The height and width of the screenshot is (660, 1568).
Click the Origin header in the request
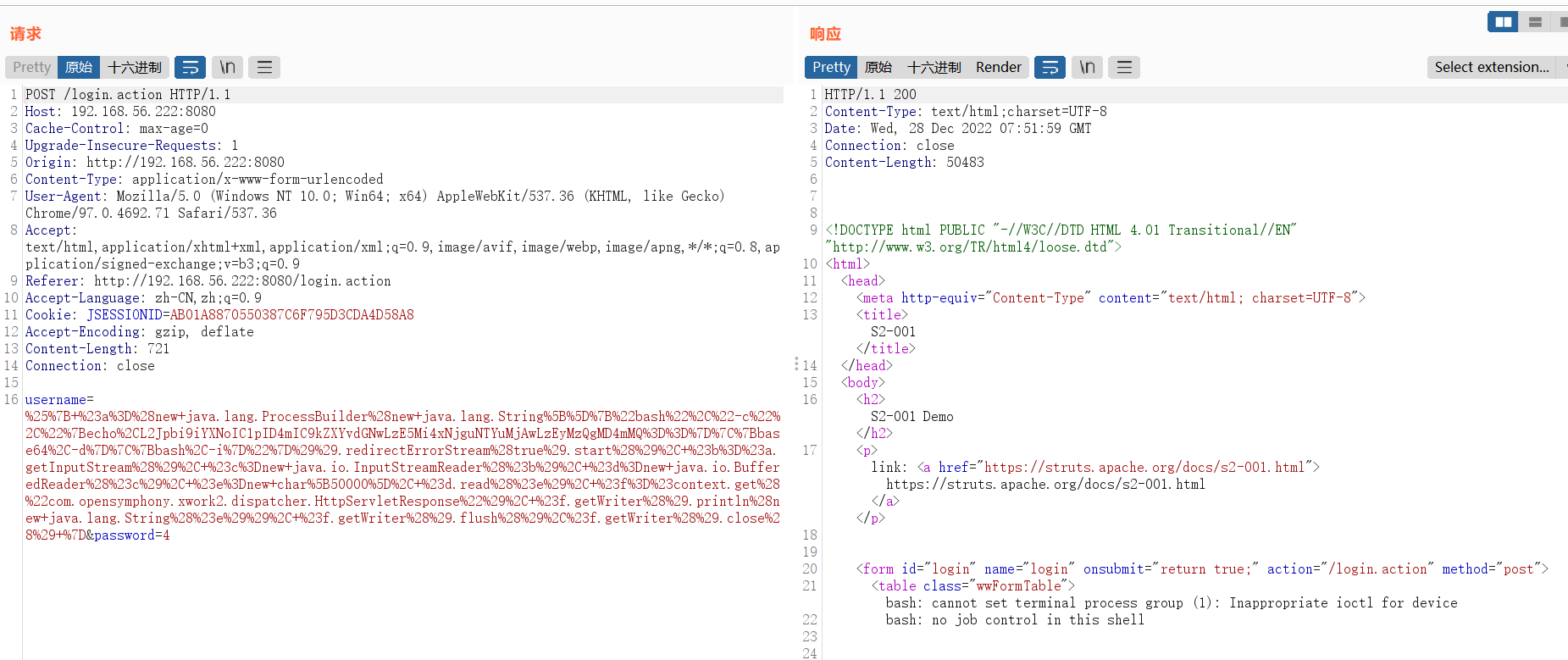(x=155, y=163)
